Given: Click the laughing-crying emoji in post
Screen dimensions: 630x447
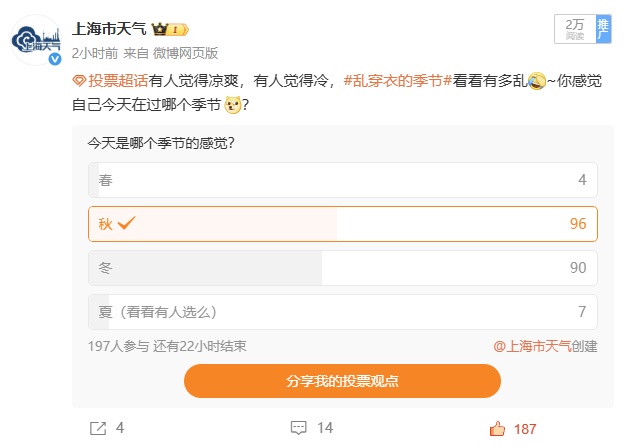Looking at the screenshot, I should pos(536,81).
